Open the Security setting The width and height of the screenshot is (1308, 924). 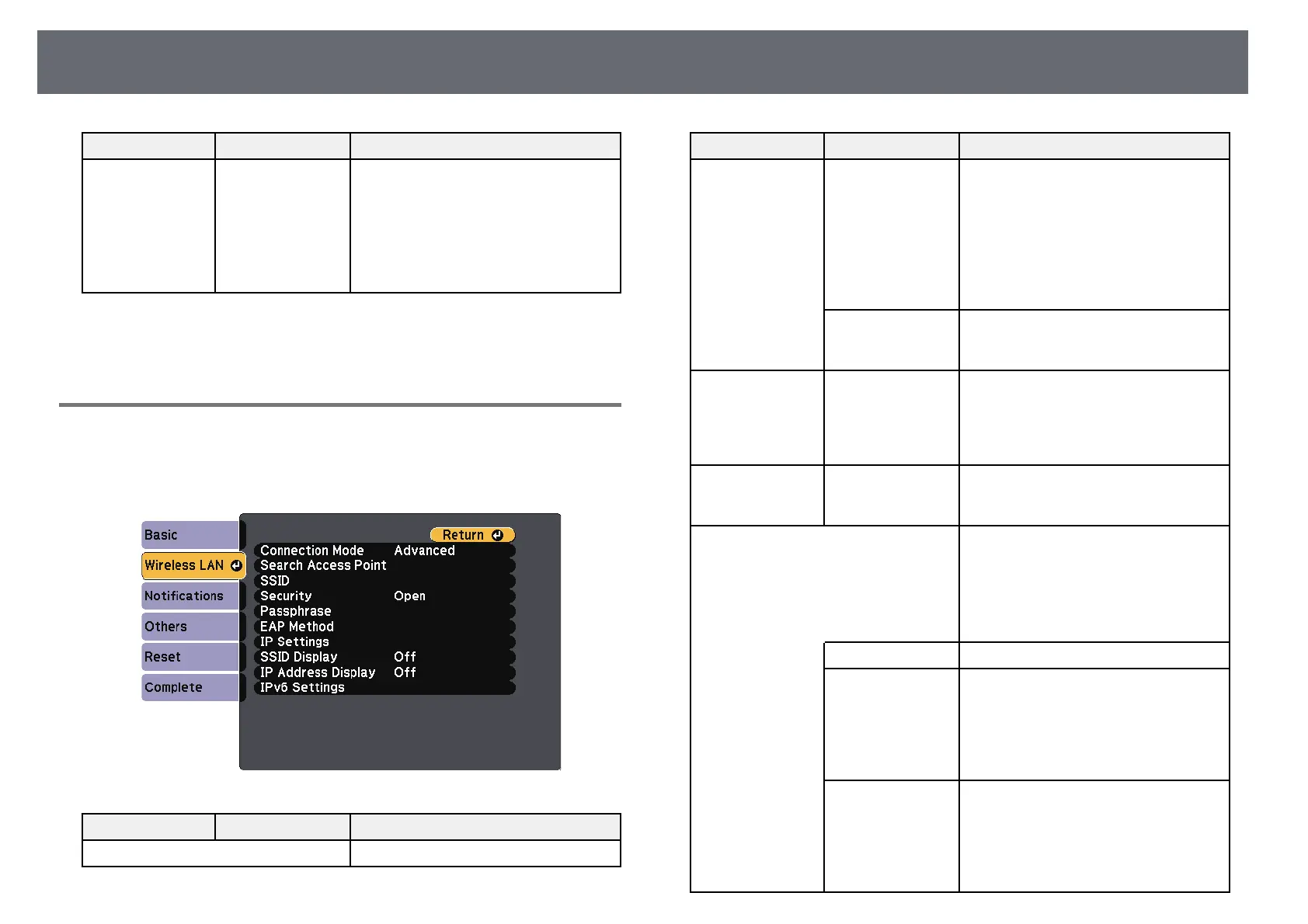[x=384, y=596]
